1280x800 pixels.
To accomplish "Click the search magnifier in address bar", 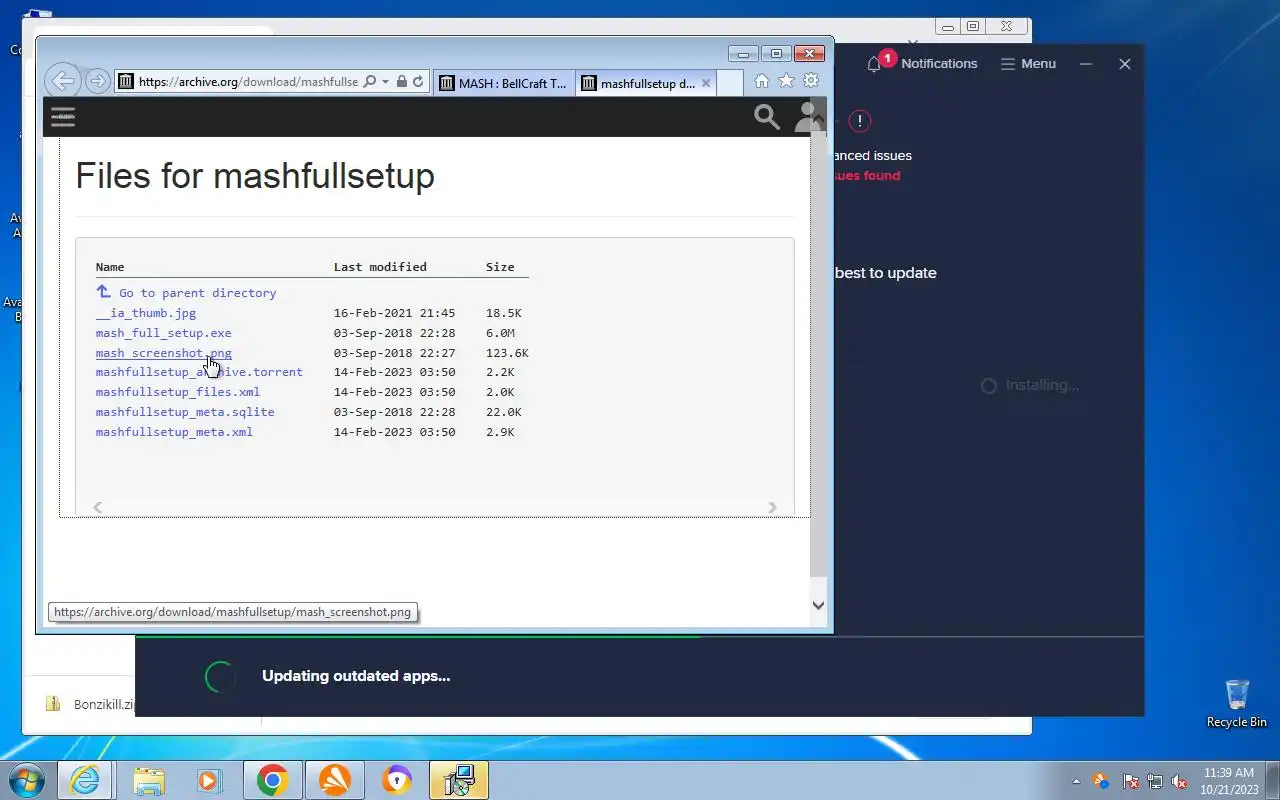I will pyautogui.click(x=369, y=82).
